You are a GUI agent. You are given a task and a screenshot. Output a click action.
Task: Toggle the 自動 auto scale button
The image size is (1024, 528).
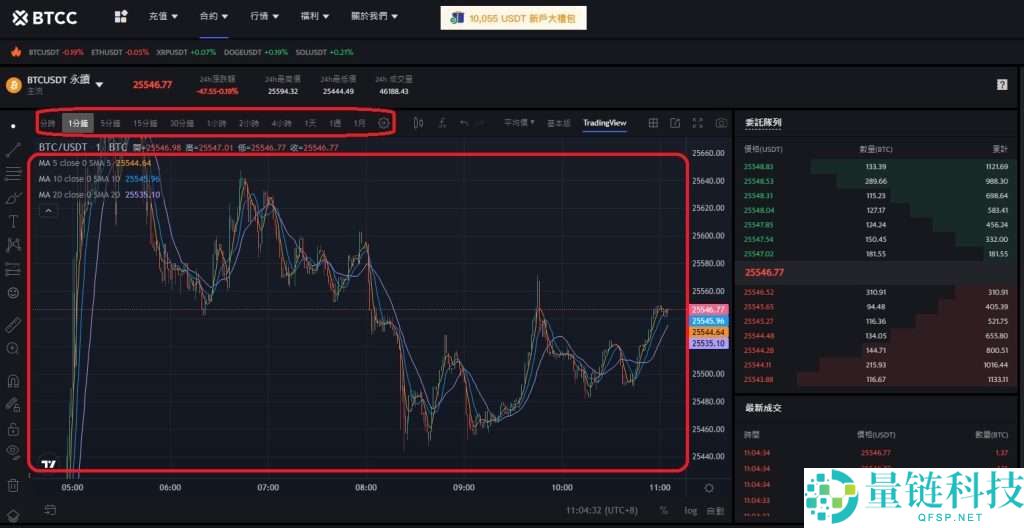(x=715, y=510)
